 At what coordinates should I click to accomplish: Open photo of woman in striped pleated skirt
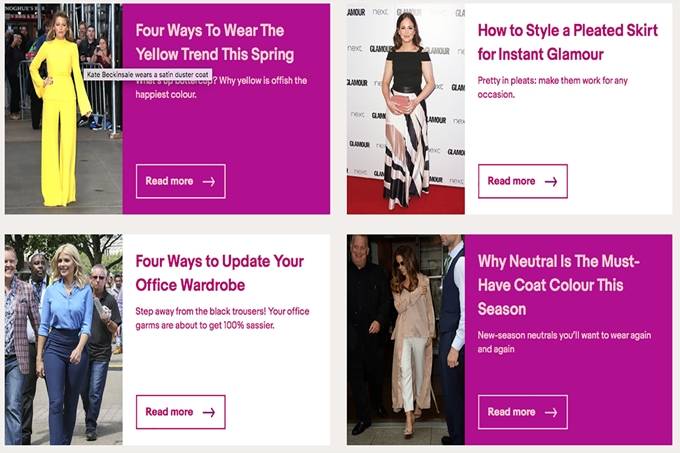pyautogui.click(x=405, y=109)
